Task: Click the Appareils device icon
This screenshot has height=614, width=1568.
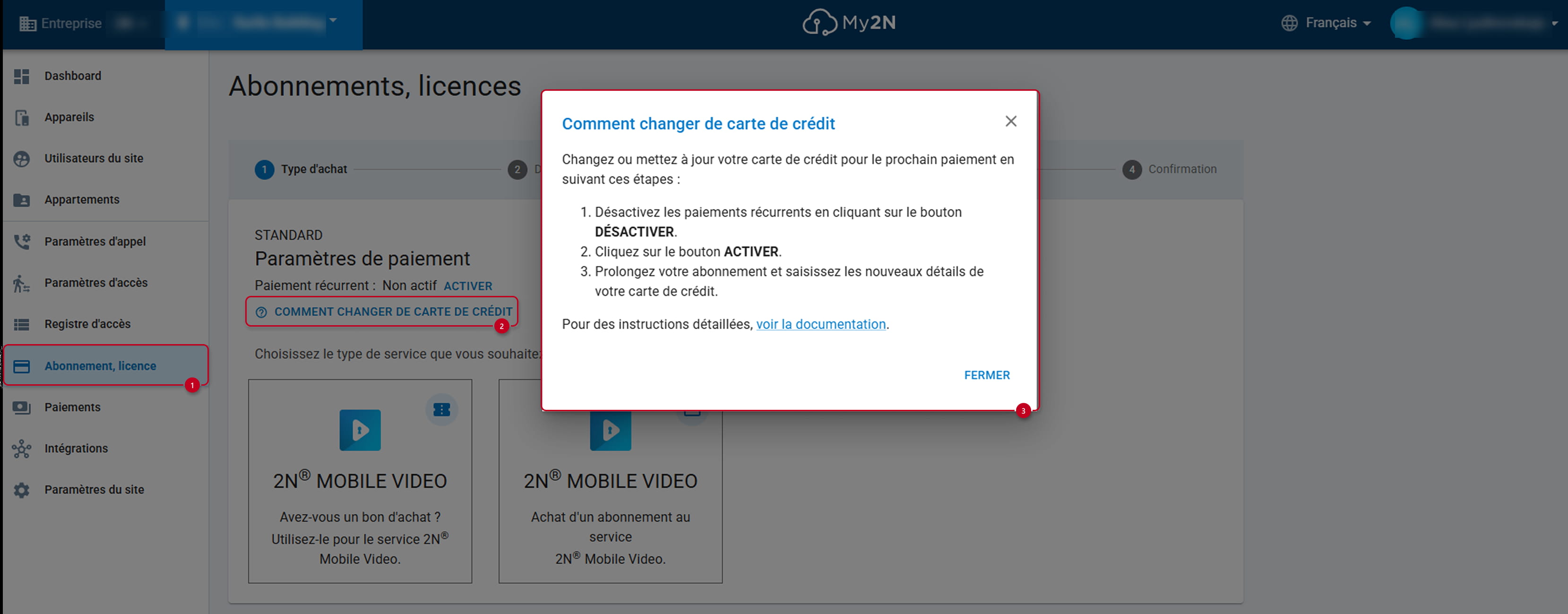Action: [22, 117]
